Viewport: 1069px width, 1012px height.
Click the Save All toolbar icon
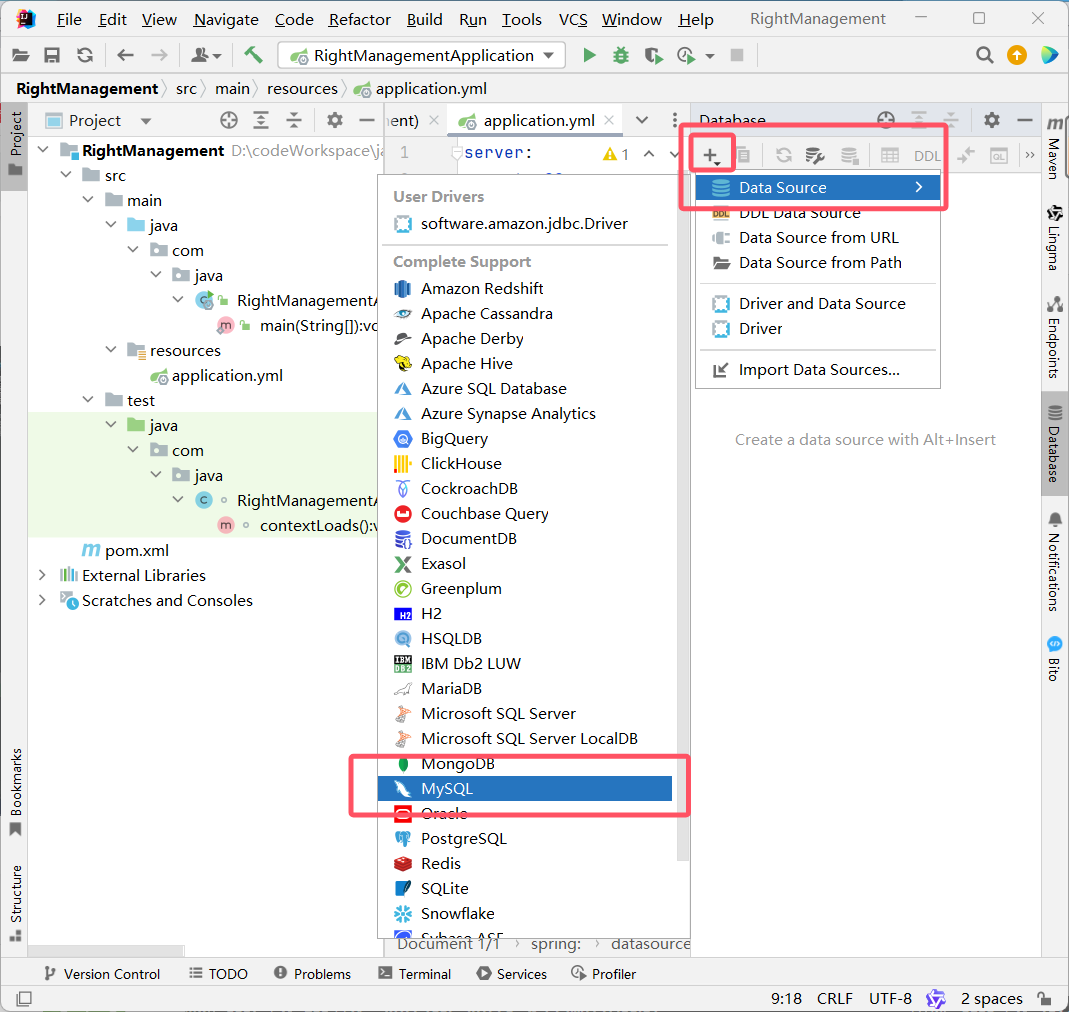[x=52, y=55]
